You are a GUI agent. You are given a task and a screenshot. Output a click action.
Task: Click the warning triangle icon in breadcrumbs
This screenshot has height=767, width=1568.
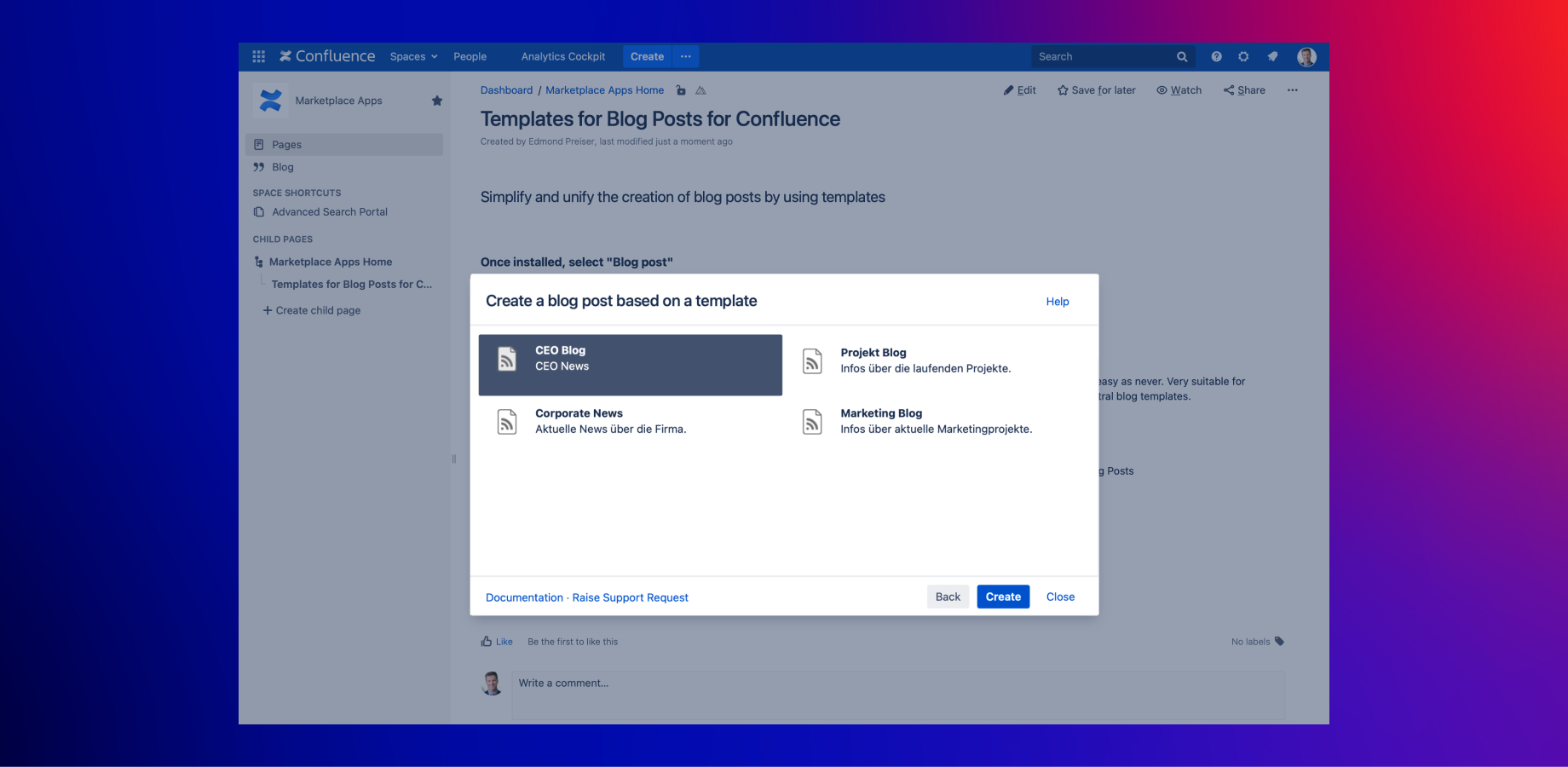[700, 90]
